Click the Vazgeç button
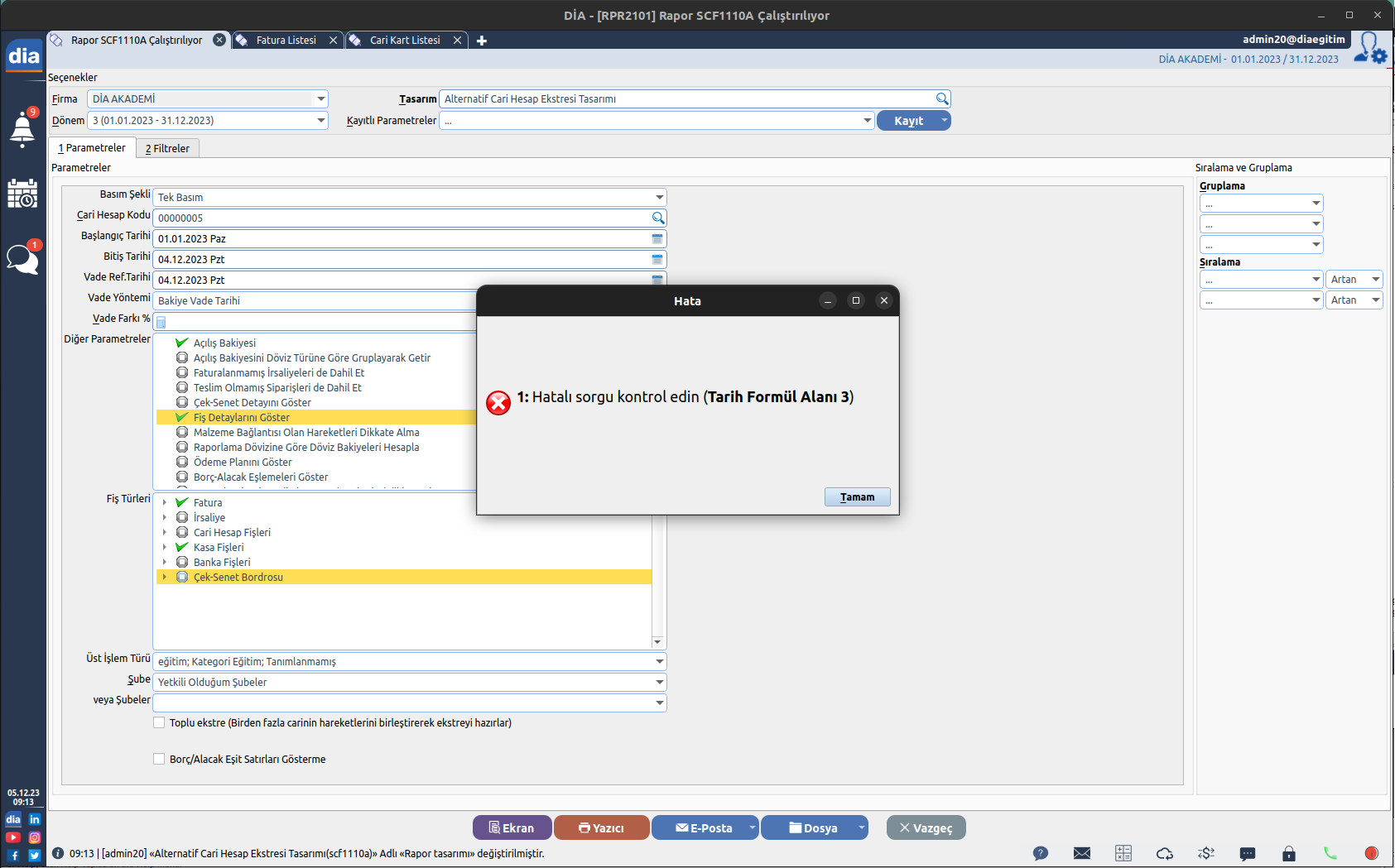The height and width of the screenshot is (868, 1395). click(926, 828)
